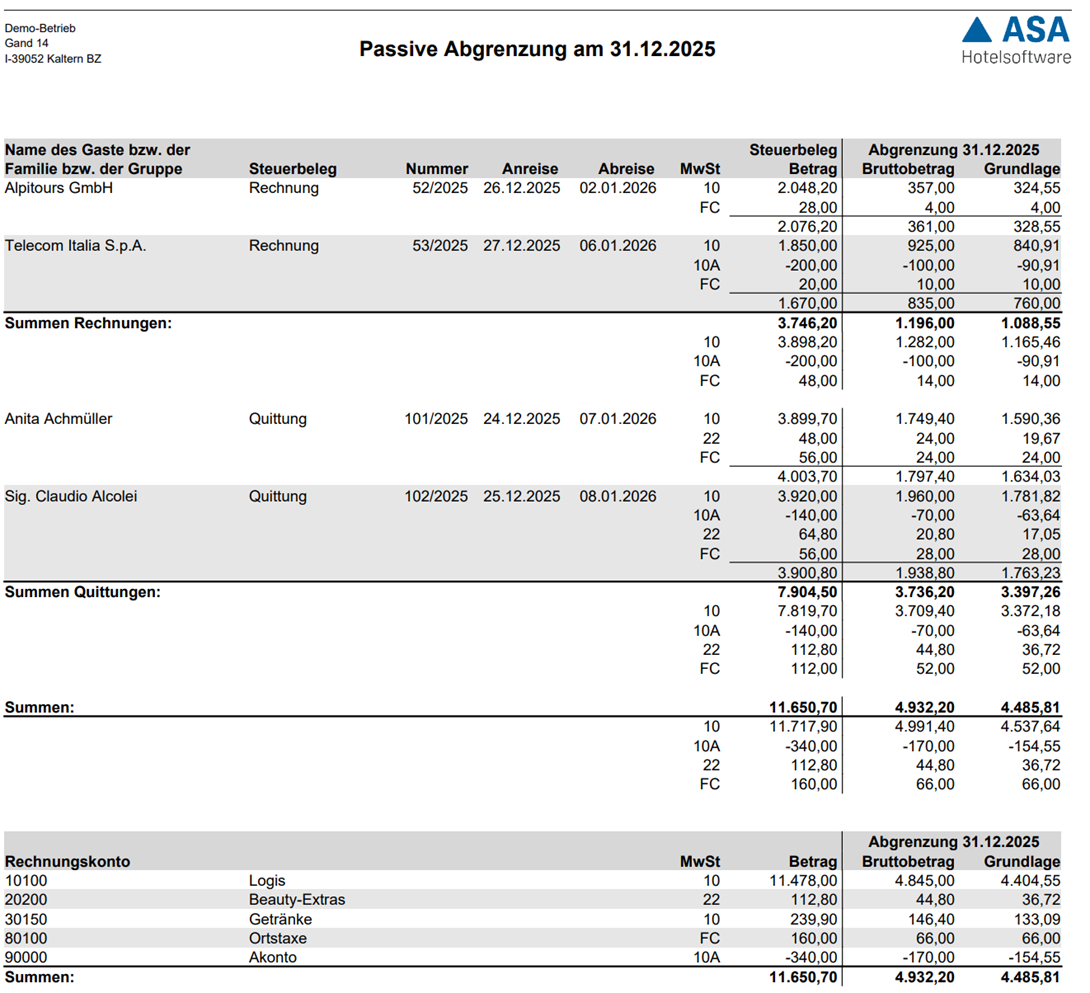Screen dimensions: 1090x993
Task: Select the Logis account row label
Action: 267,881
